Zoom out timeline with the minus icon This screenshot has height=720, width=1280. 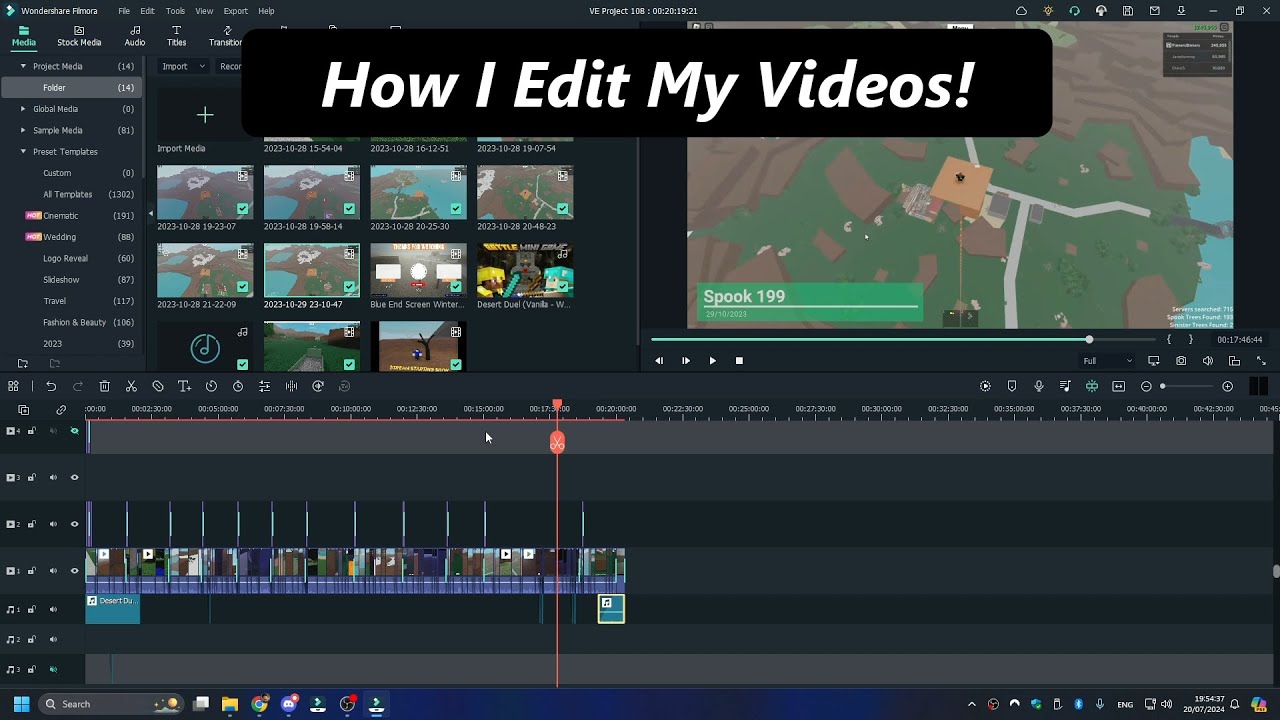1146,386
